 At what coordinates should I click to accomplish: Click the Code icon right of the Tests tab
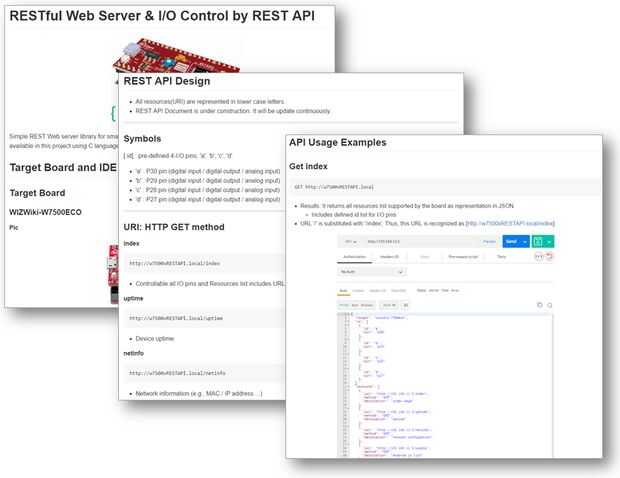coord(539,257)
